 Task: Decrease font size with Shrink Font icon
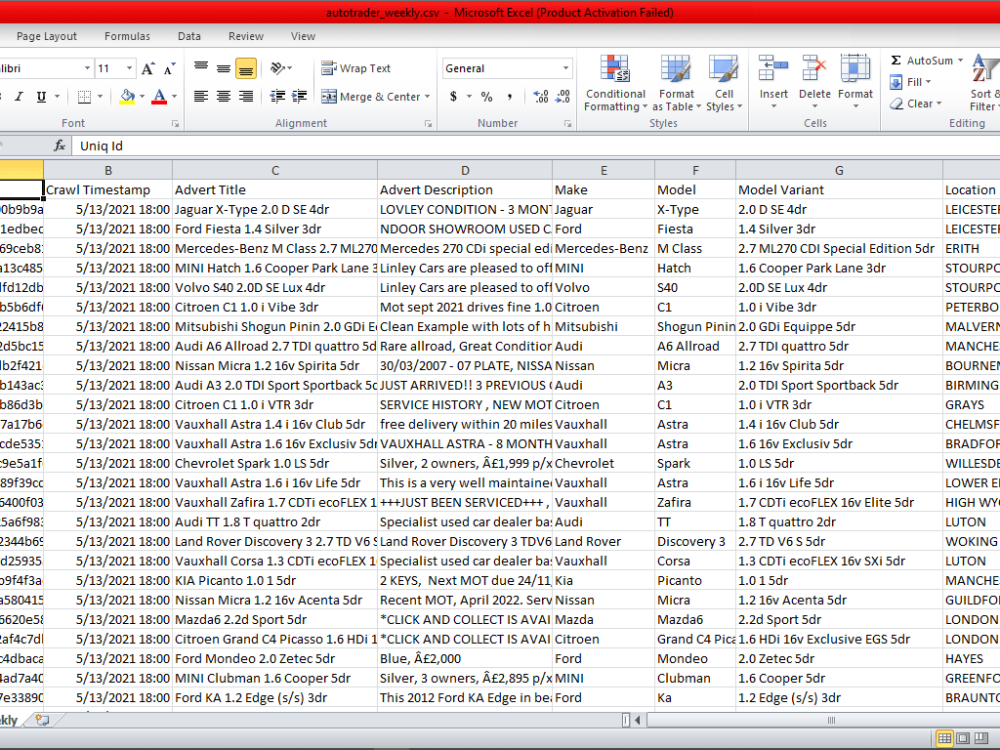coord(169,68)
